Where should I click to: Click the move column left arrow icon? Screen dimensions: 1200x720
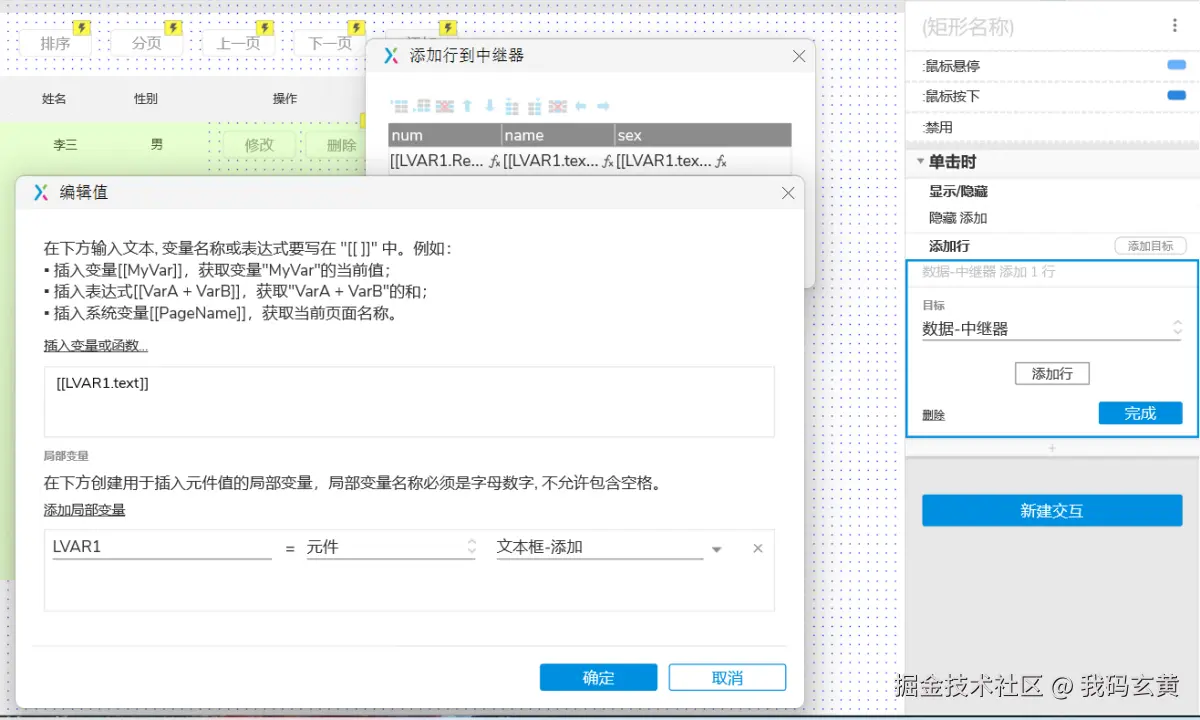[x=581, y=106]
